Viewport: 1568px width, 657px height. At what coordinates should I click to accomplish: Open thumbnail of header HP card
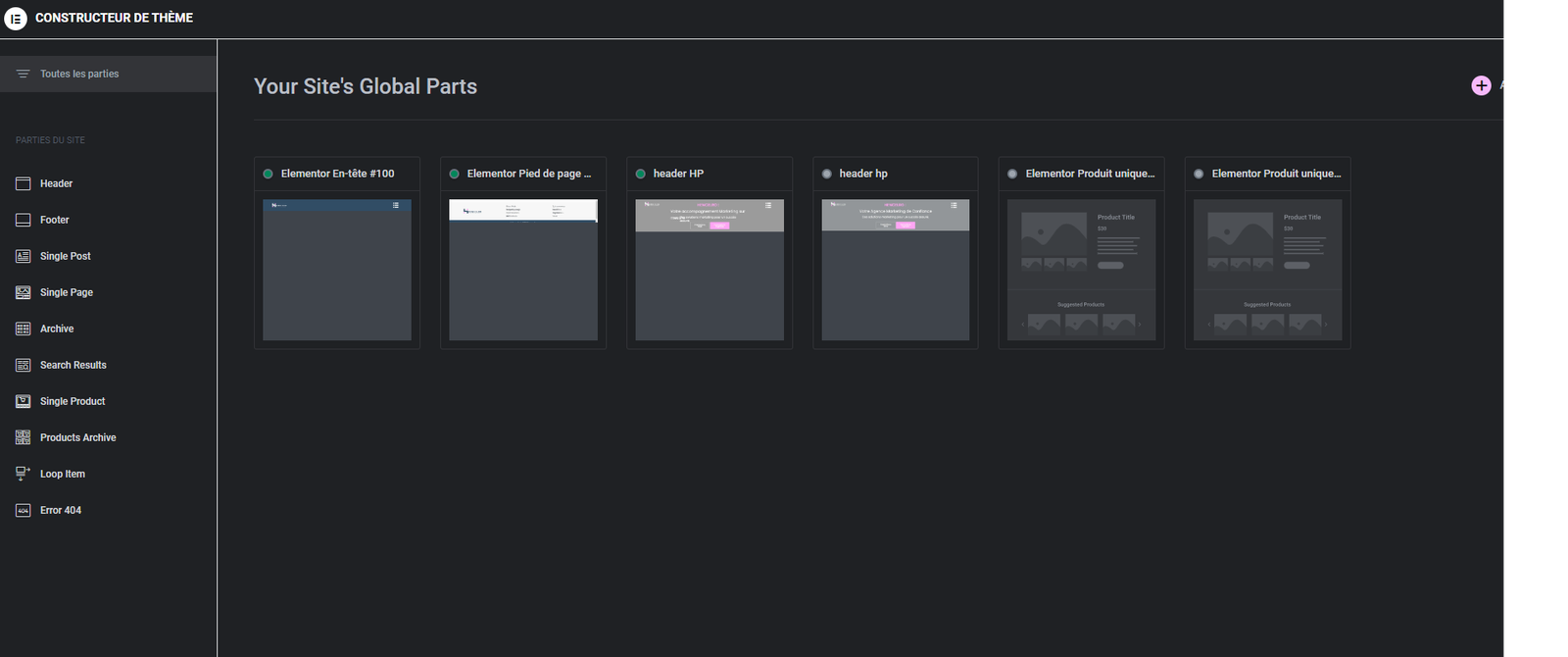tap(710, 270)
